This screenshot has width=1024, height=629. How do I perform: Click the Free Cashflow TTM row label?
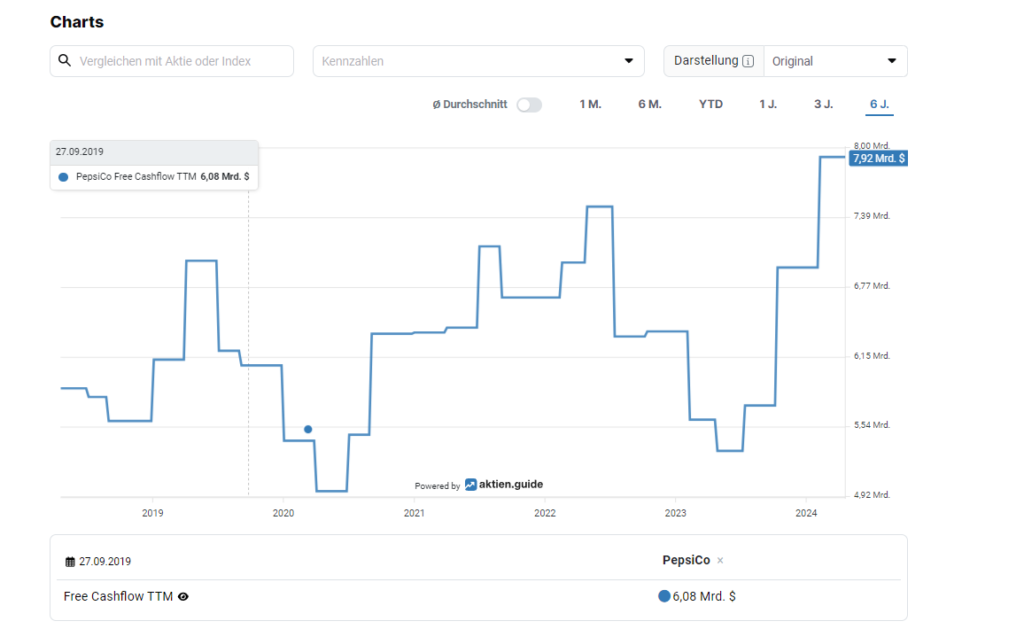(x=118, y=596)
